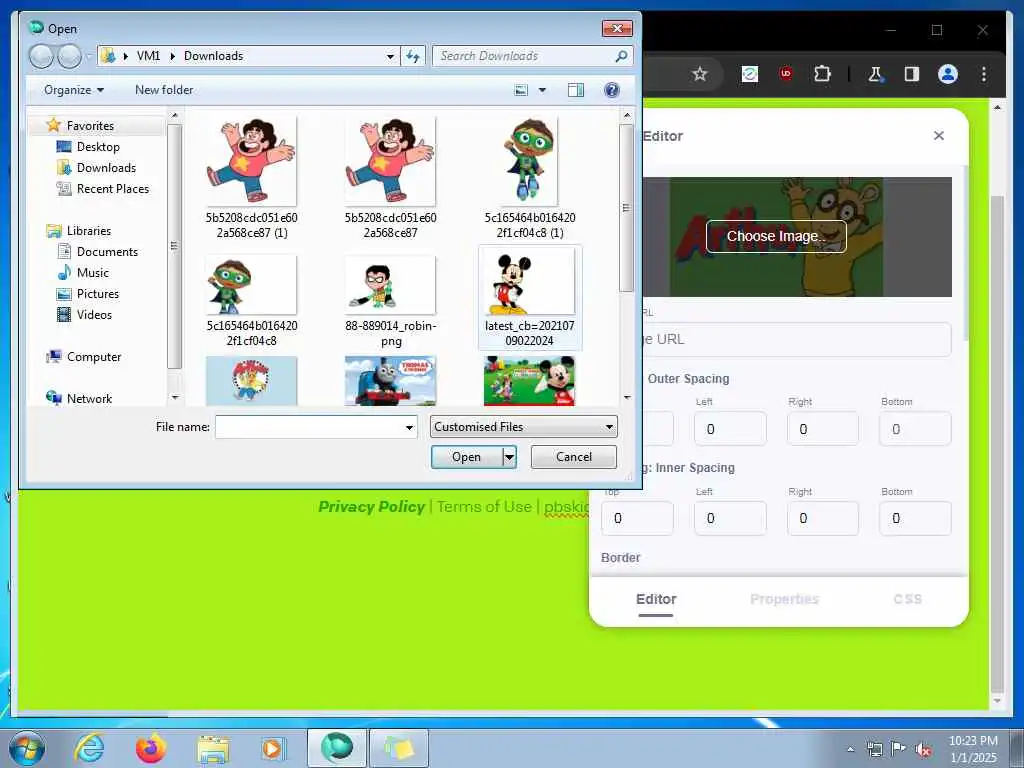
Task: Open Chrome Labs flask icon
Action: [875, 74]
